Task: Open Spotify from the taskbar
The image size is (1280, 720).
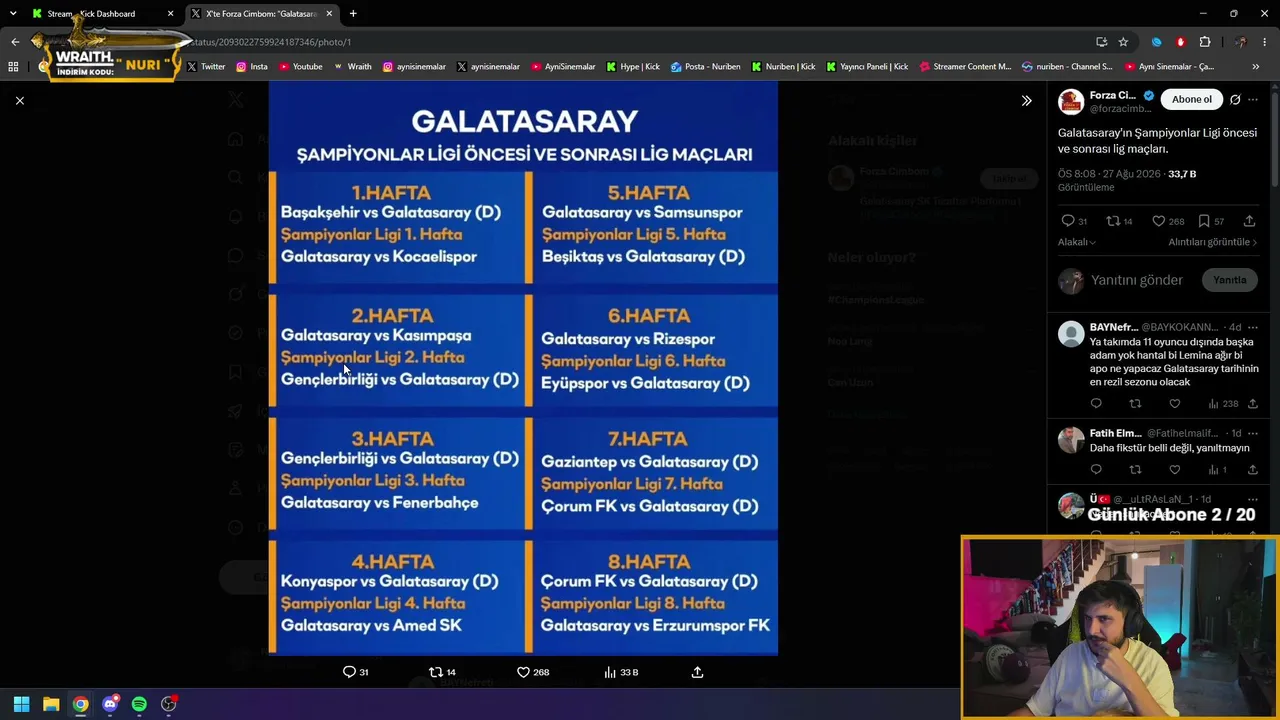Action: click(x=139, y=704)
